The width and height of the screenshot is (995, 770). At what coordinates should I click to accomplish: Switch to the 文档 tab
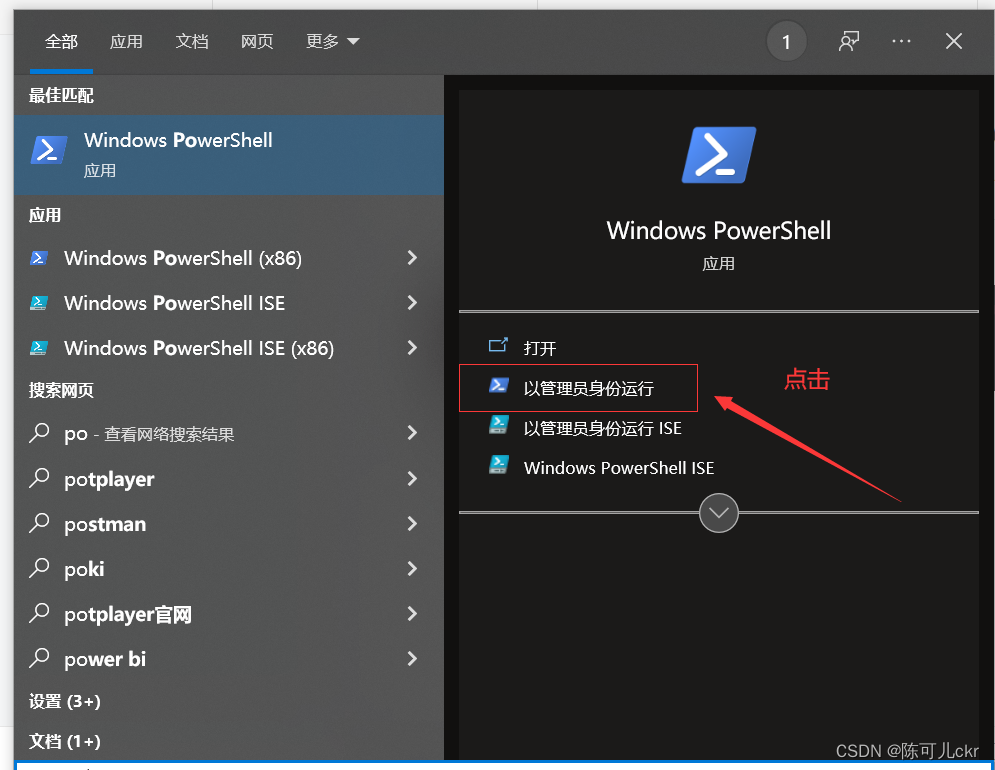tap(191, 41)
